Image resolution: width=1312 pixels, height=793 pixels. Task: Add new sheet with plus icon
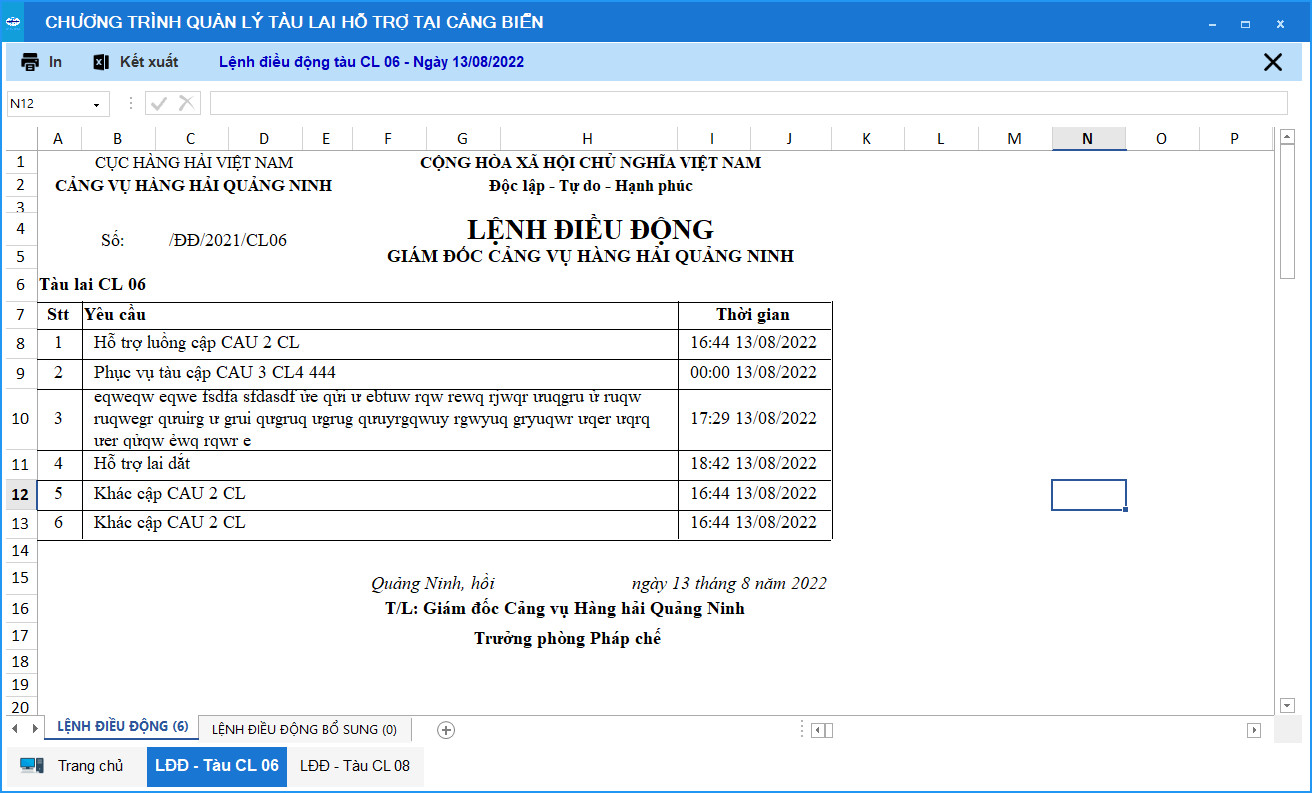point(446,730)
